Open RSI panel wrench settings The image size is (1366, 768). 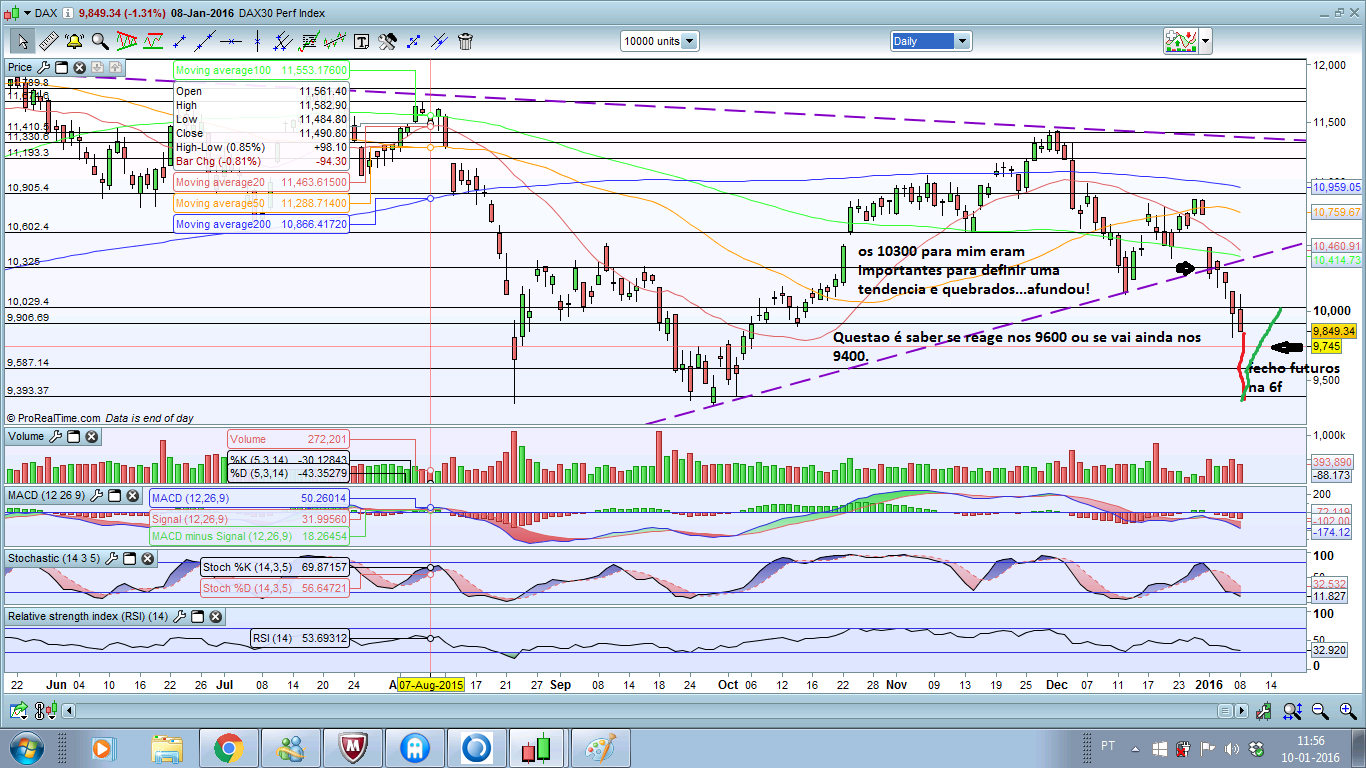tap(179, 617)
